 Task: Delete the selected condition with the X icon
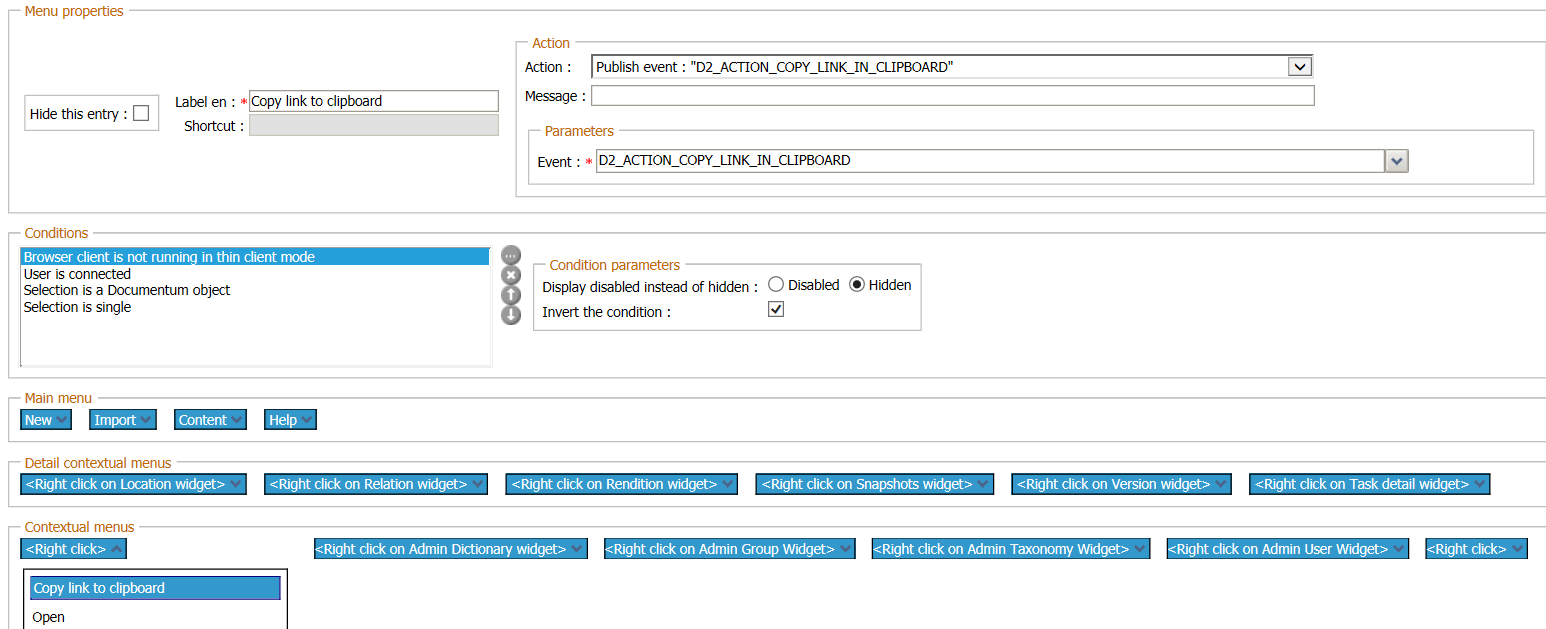[x=511, y=275]
